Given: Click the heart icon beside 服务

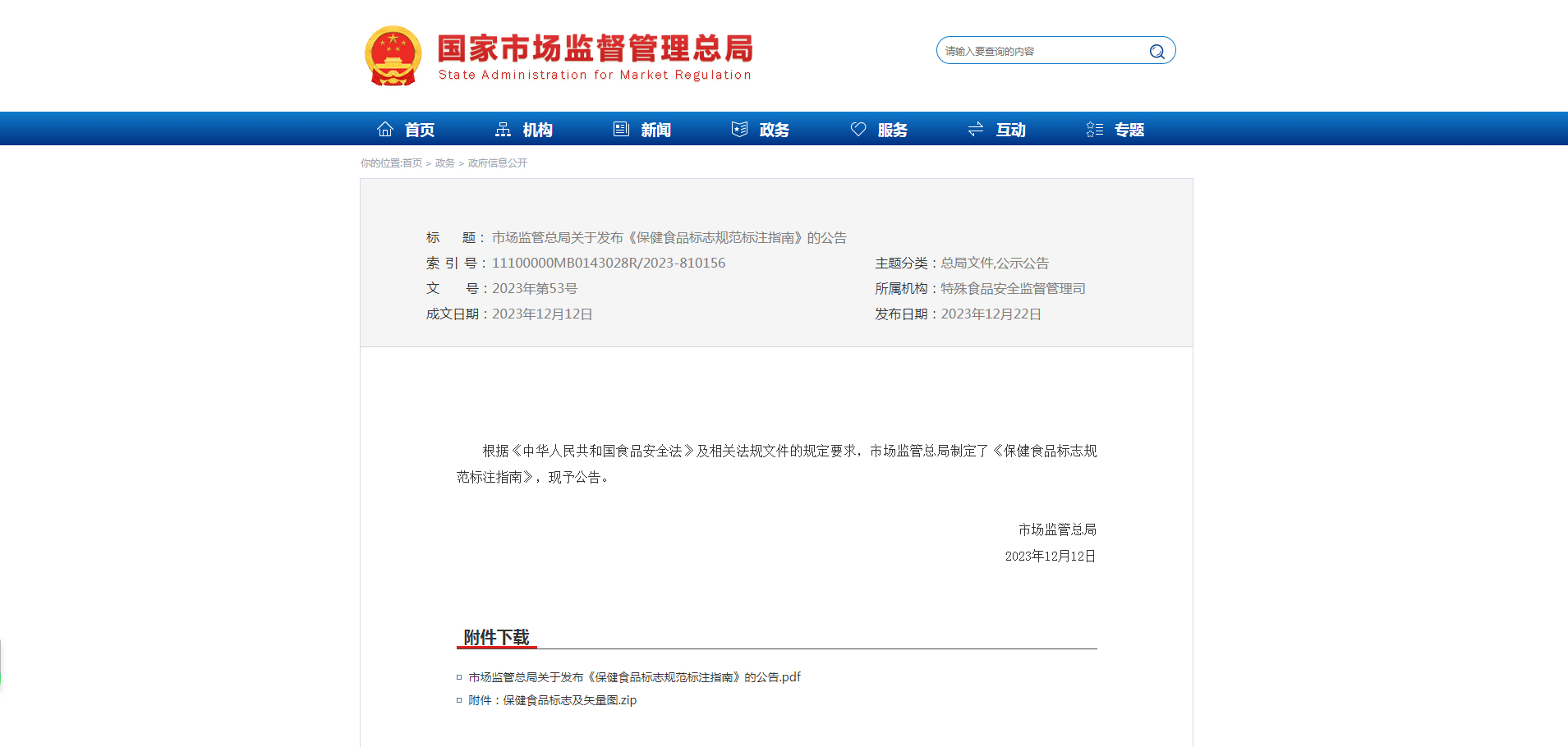Looking at the screenshot, I should click(x=858, y=128).
